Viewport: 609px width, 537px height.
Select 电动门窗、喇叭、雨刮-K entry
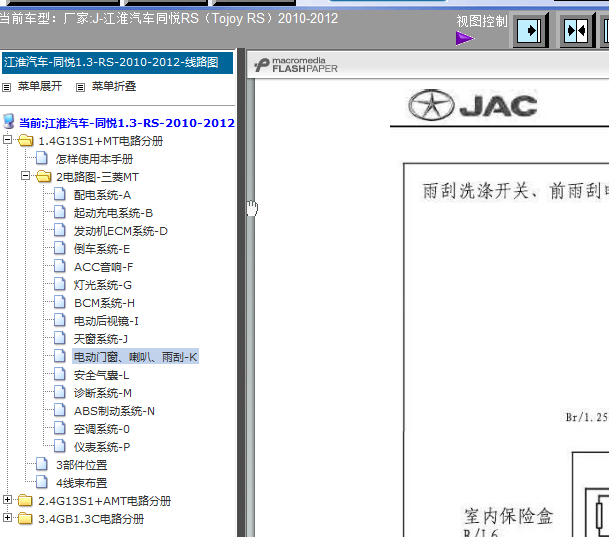tap(136, 357)
